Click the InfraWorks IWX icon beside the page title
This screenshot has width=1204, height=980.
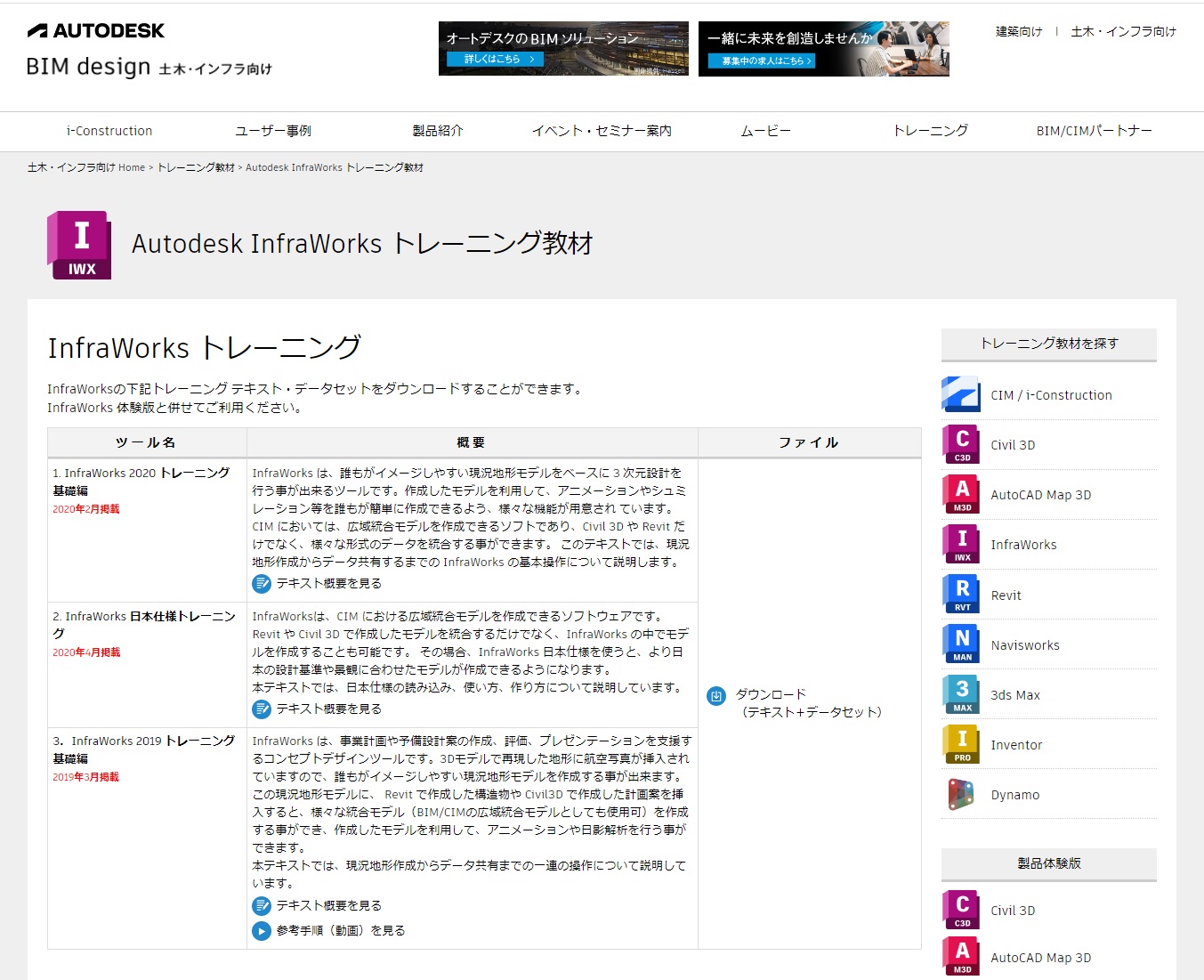tap(79, 245)
